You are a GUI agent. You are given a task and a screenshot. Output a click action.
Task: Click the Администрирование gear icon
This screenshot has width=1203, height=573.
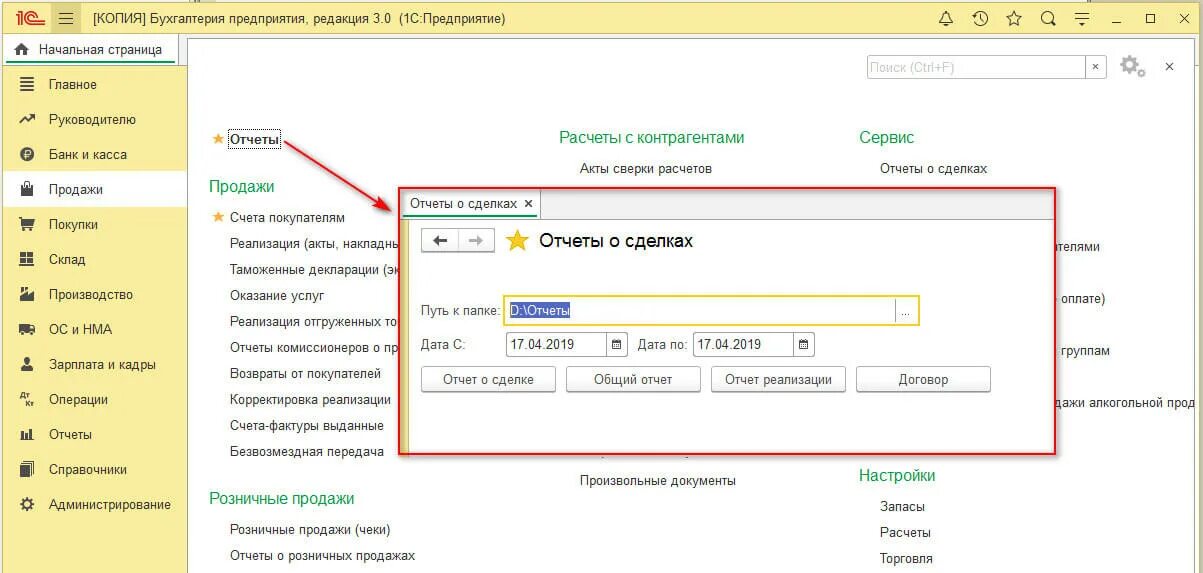coord(27,504)
